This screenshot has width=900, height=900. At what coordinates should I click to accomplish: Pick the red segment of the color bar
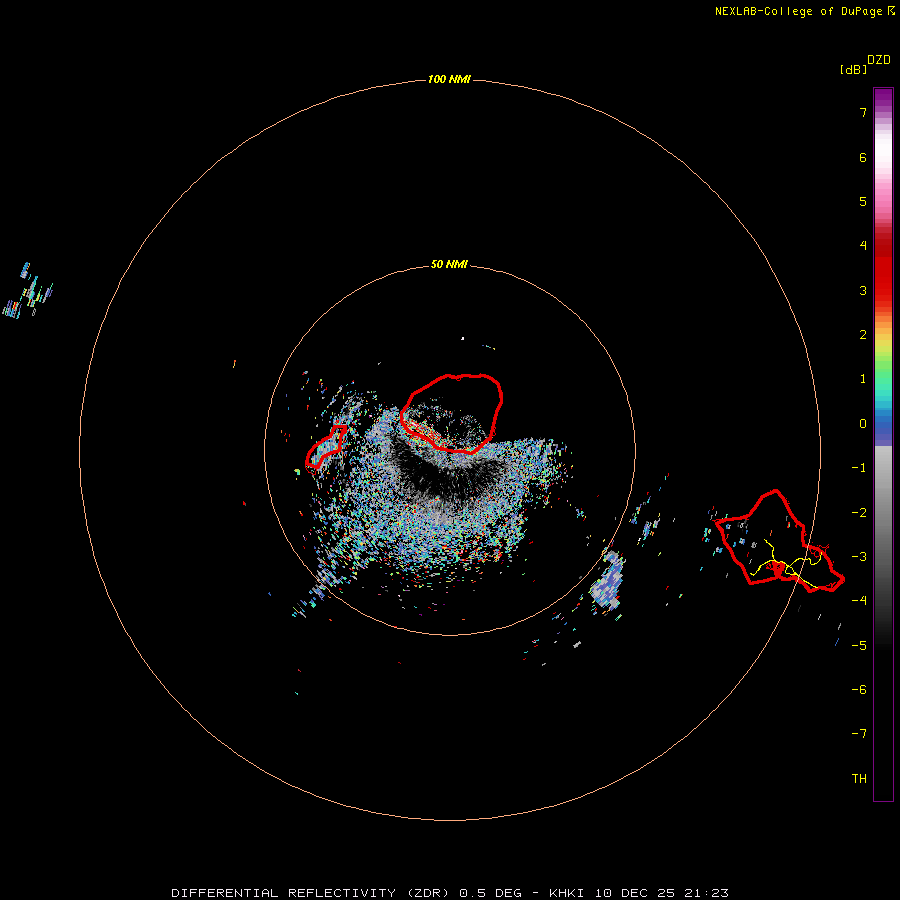[883, 267]
